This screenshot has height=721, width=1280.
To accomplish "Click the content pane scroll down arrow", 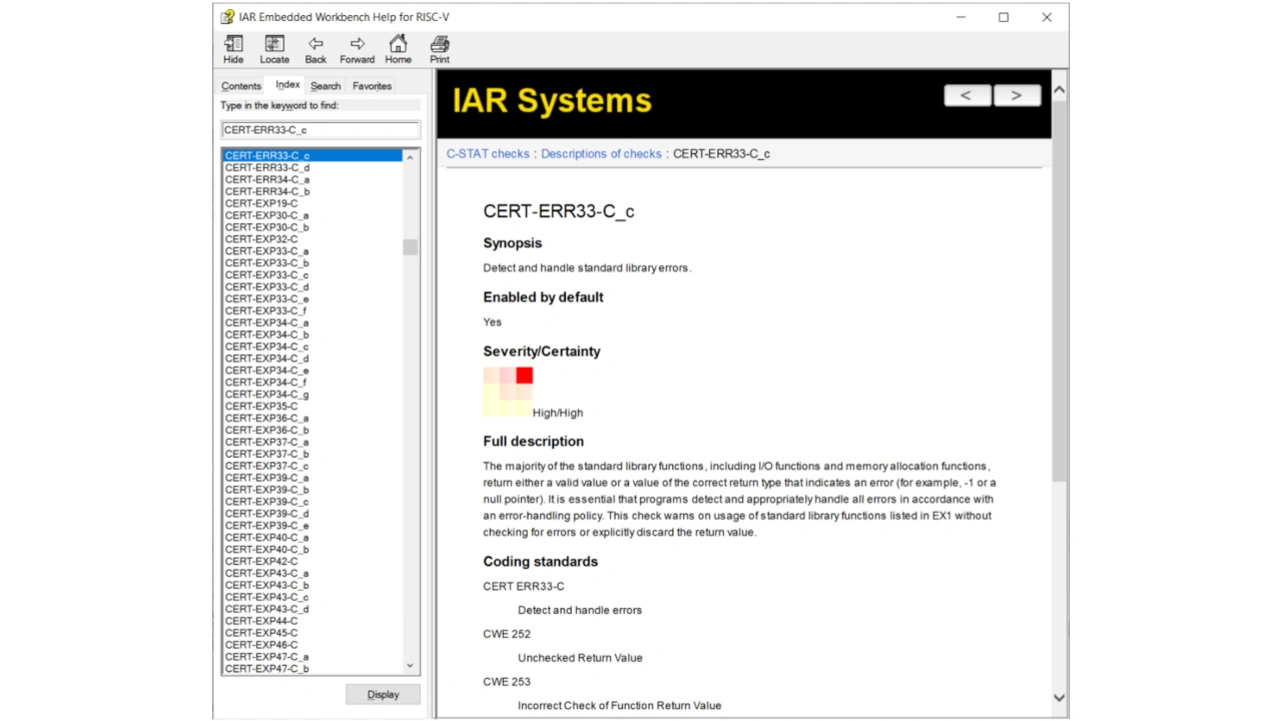I will pyautogui.click(x=1059, y=698).
